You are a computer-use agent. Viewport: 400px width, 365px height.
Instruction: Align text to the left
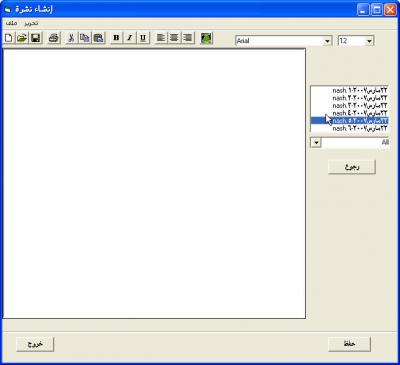(161, 38)
